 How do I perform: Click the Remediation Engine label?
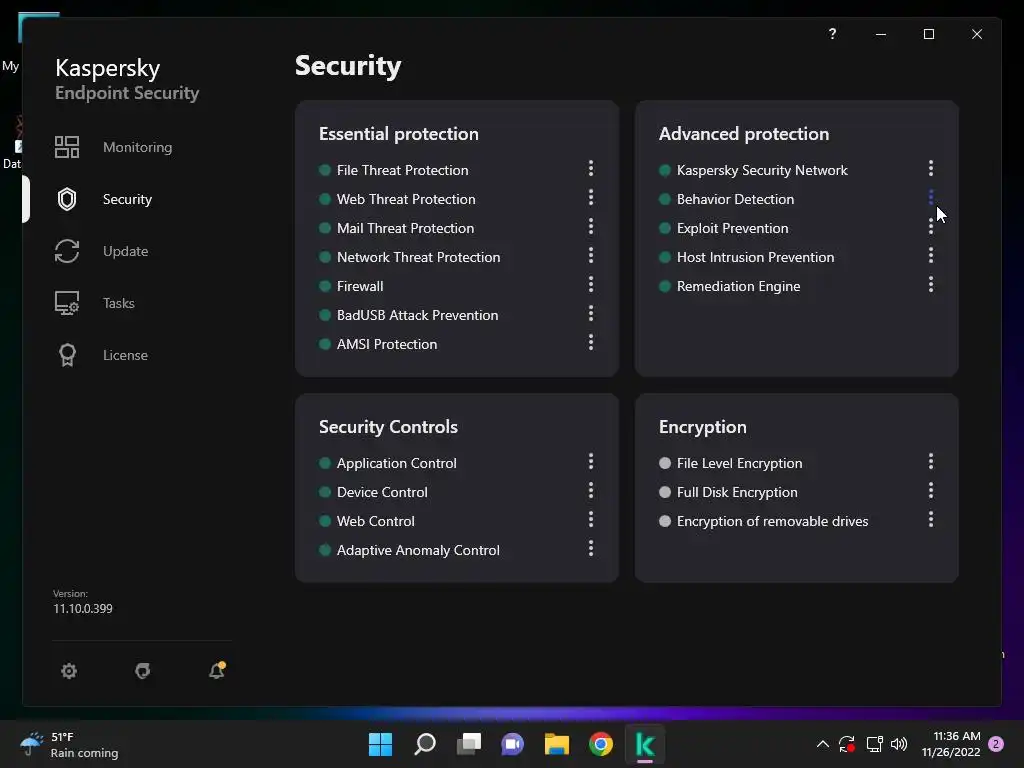[x=739, y=286]
